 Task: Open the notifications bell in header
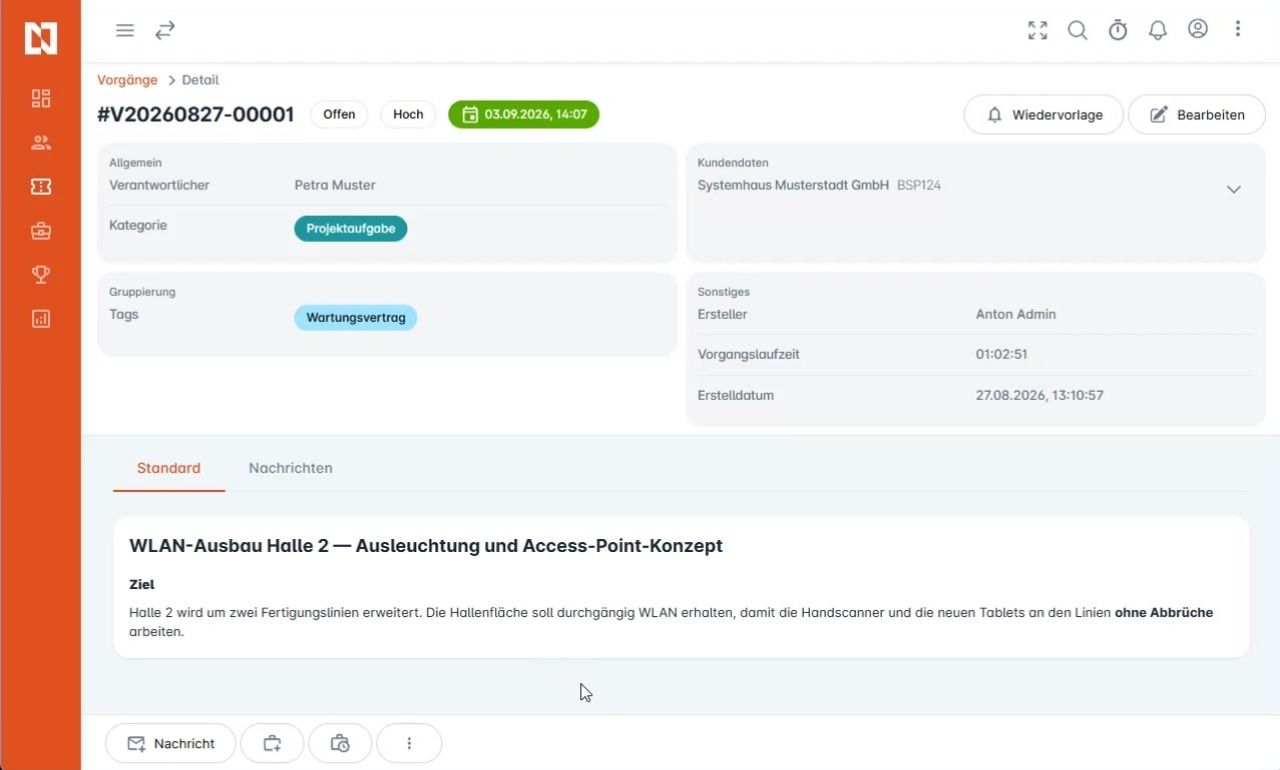coord(1158,30)
